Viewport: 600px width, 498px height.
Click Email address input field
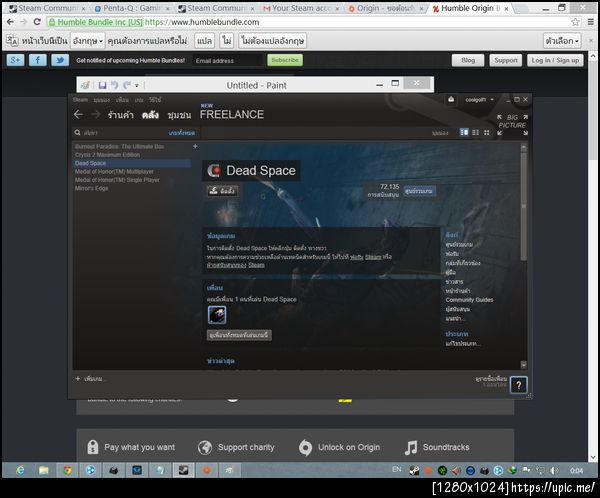pos(227,60)
